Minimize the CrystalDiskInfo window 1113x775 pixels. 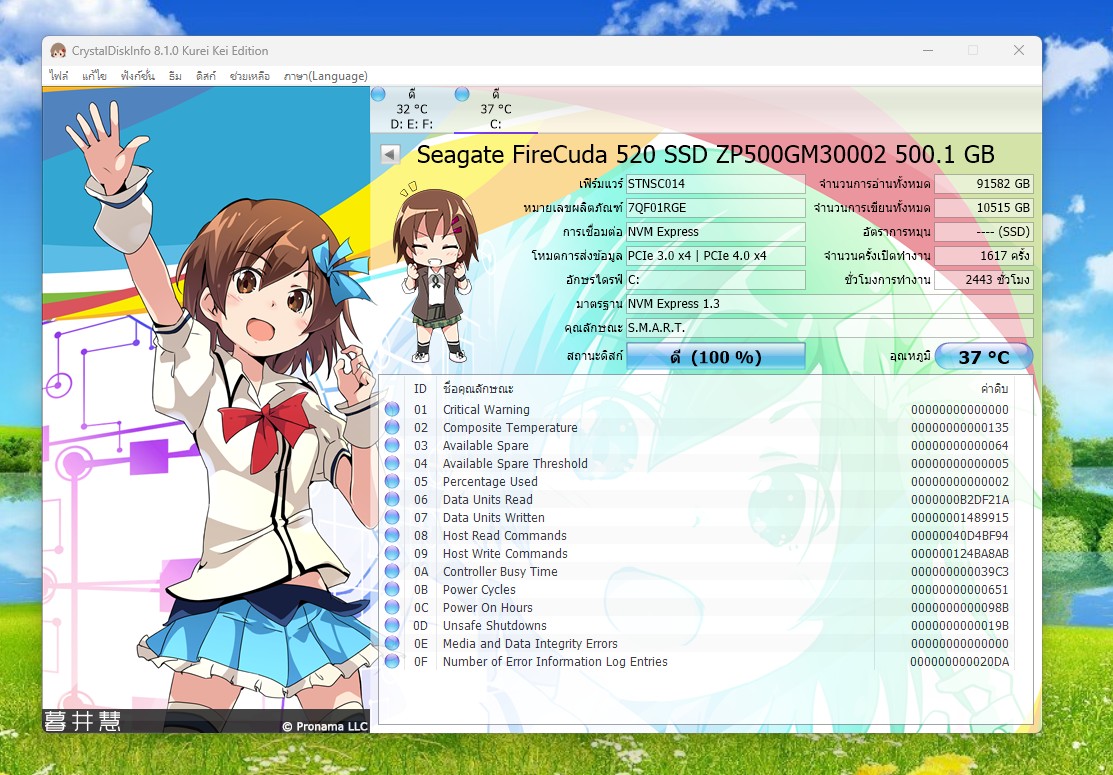click(x=928, y=50)
